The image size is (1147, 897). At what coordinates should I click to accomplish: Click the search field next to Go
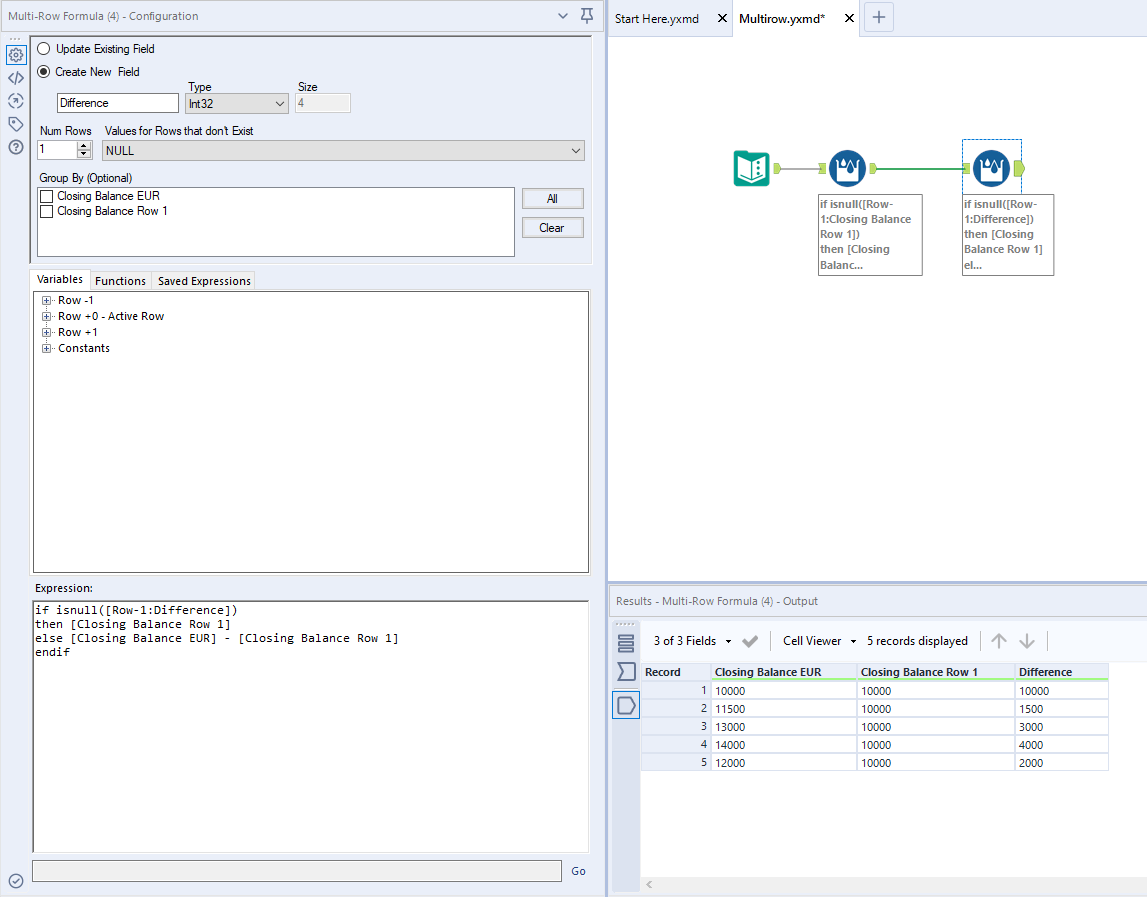click(x=295, y=870)
